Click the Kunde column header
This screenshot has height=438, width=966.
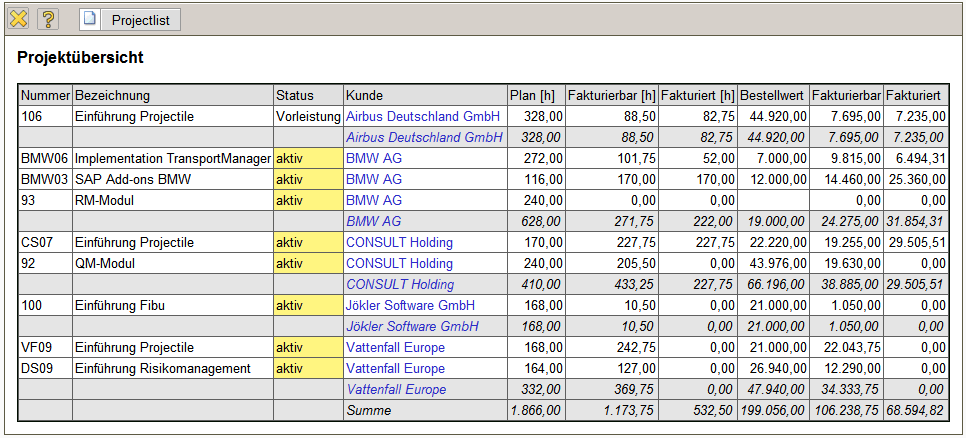(x=365, y=95)
